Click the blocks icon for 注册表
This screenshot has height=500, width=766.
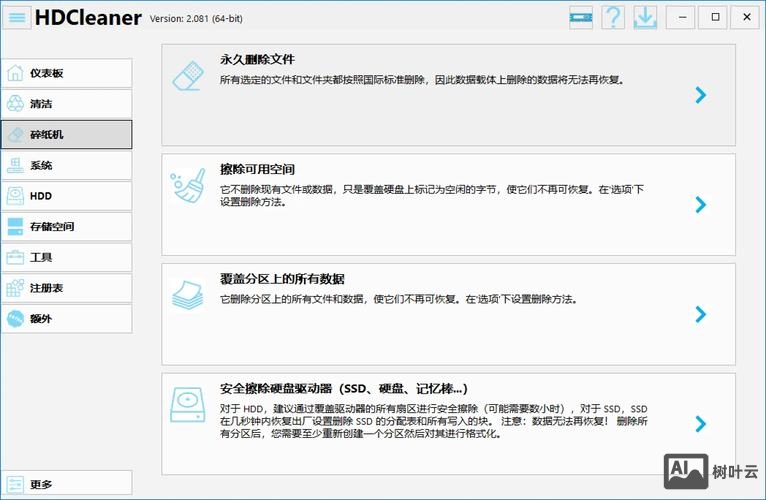[x=15, y=288]
